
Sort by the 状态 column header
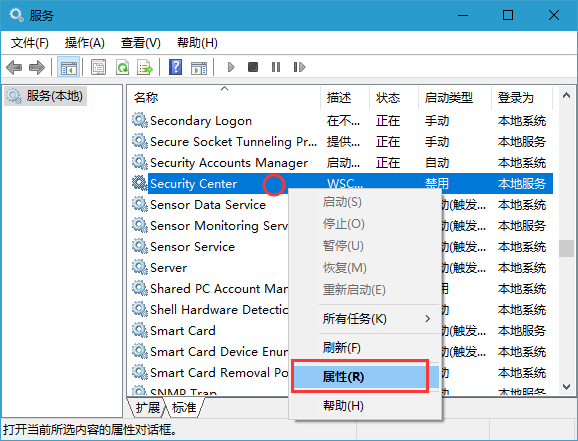394,98
